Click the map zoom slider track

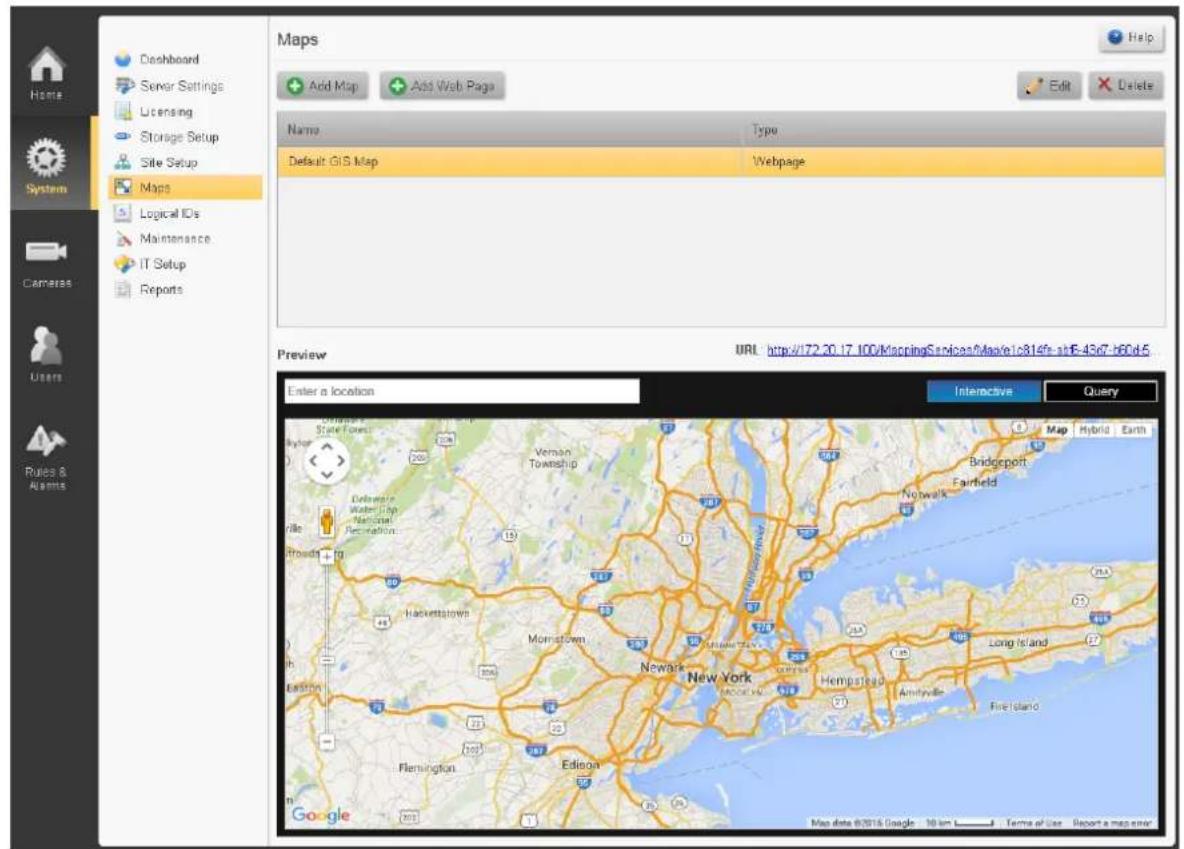point(326,650)
